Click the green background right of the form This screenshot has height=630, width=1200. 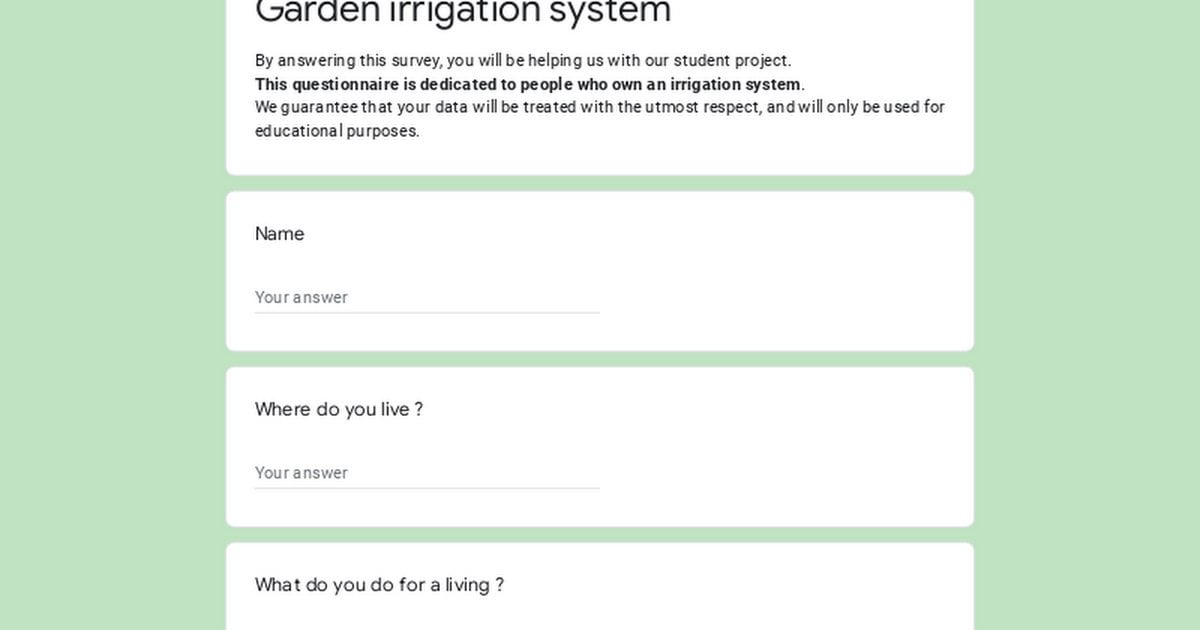(x=1087, y=315)
